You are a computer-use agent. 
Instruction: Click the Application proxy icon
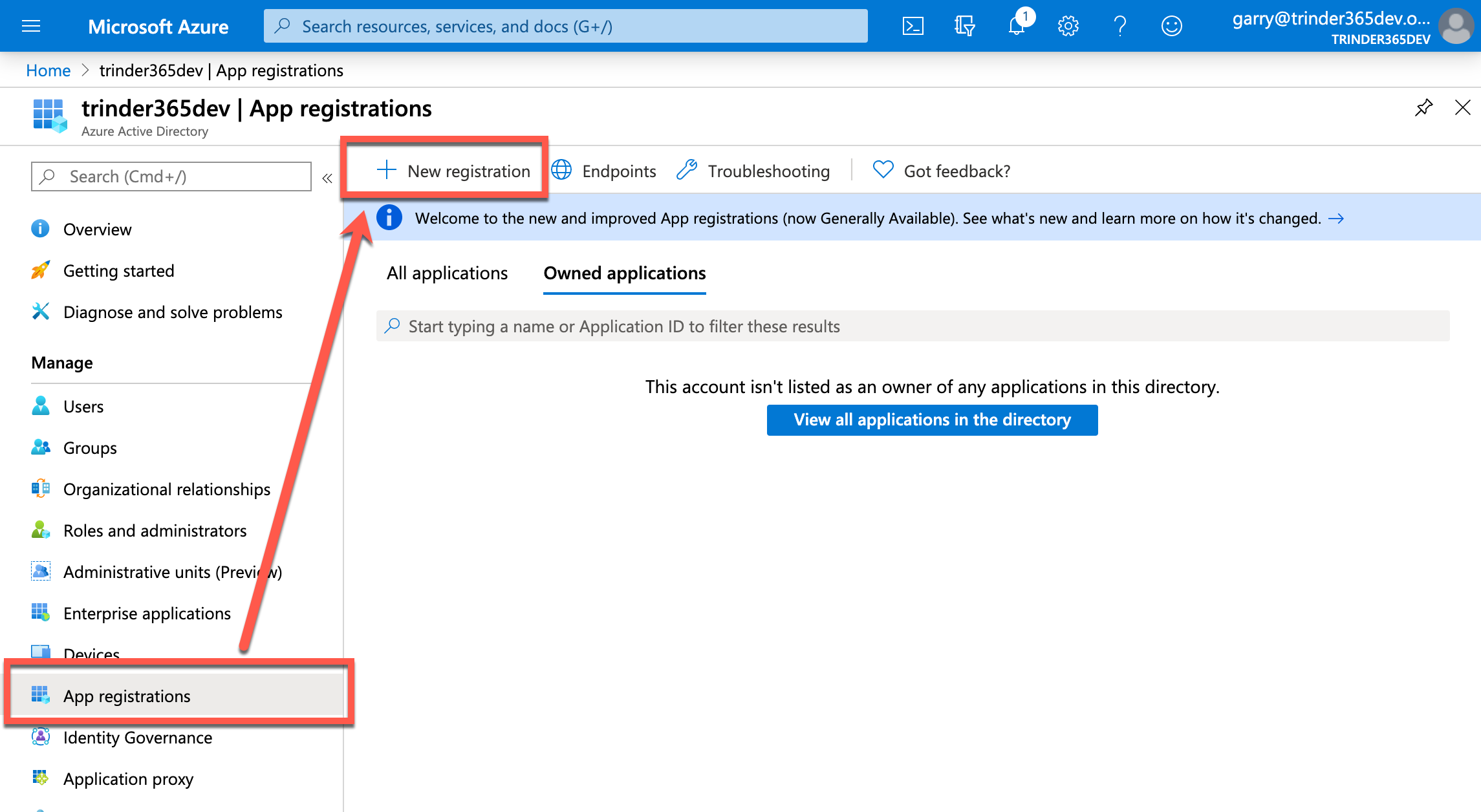(40, 778)
